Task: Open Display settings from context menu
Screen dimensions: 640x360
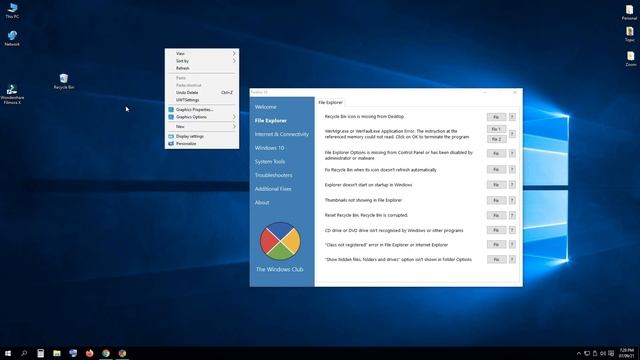Action: [x=202, y=136]
